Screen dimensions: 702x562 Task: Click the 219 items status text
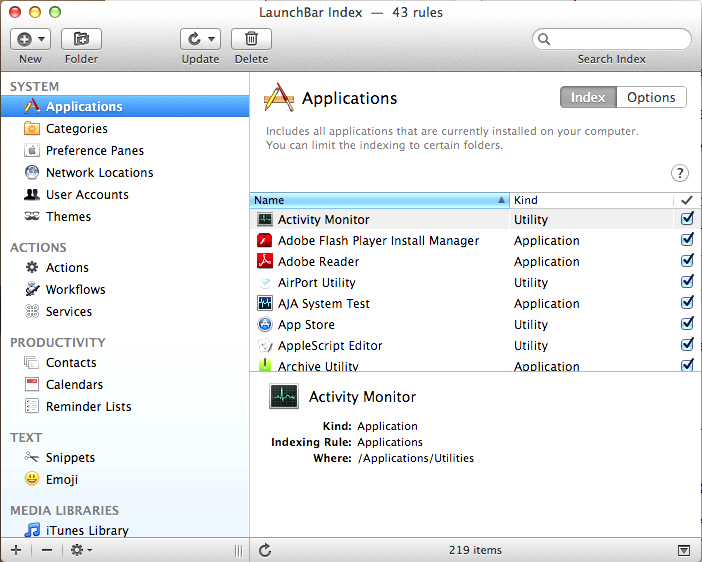[475, 550]
